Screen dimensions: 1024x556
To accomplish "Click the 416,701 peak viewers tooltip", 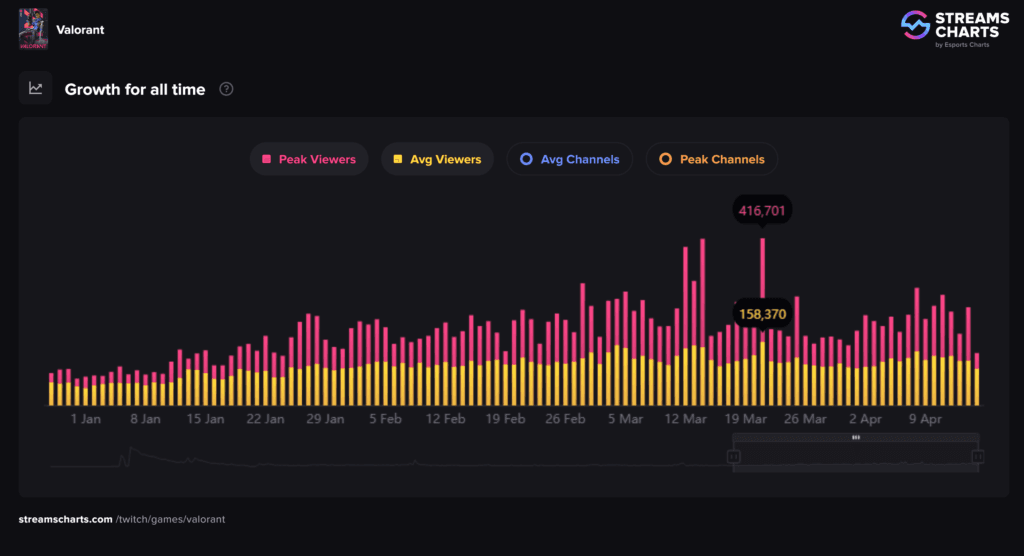I will click(x=763, y=211).
